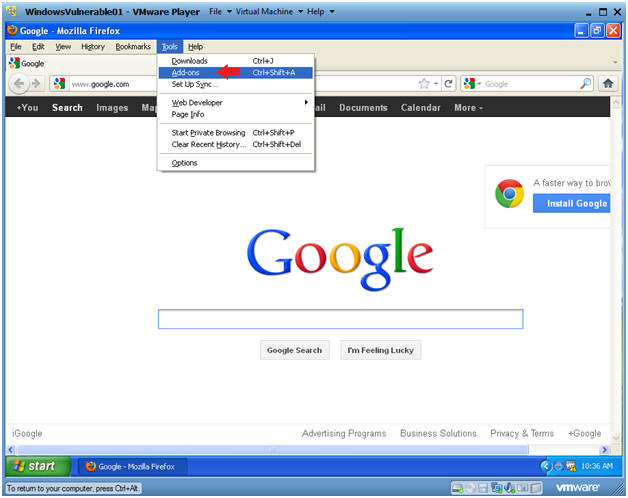Click the vertical scrollbar up arrow

click(616, 102)
